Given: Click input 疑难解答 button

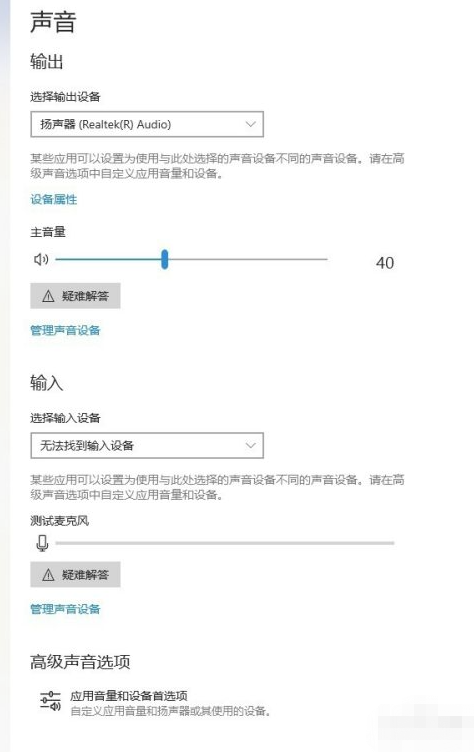Looking at the screenshot, I should coord(75,575).
